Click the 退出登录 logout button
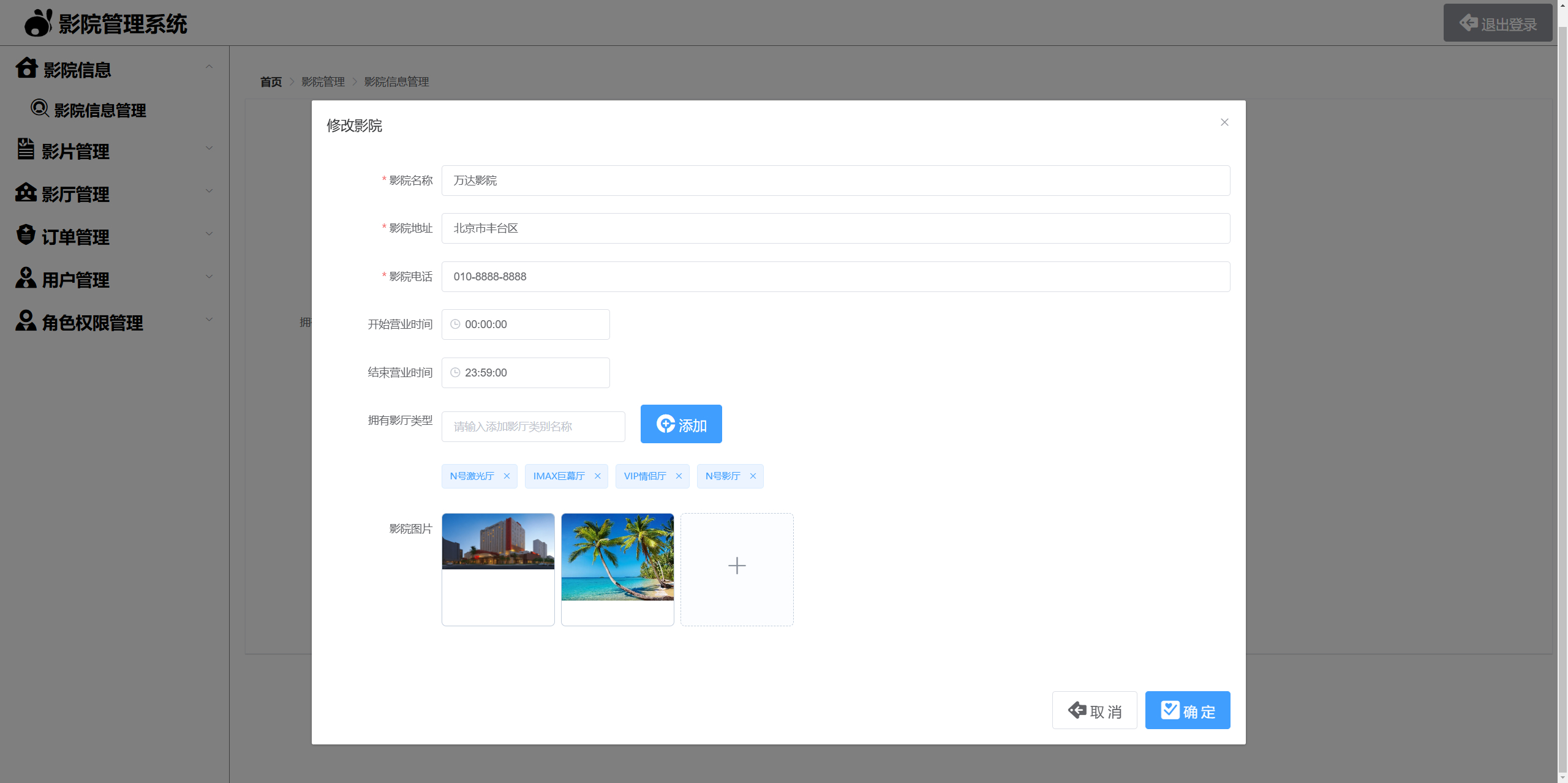Screen dimensions: 1568x783 [1498, 23]
